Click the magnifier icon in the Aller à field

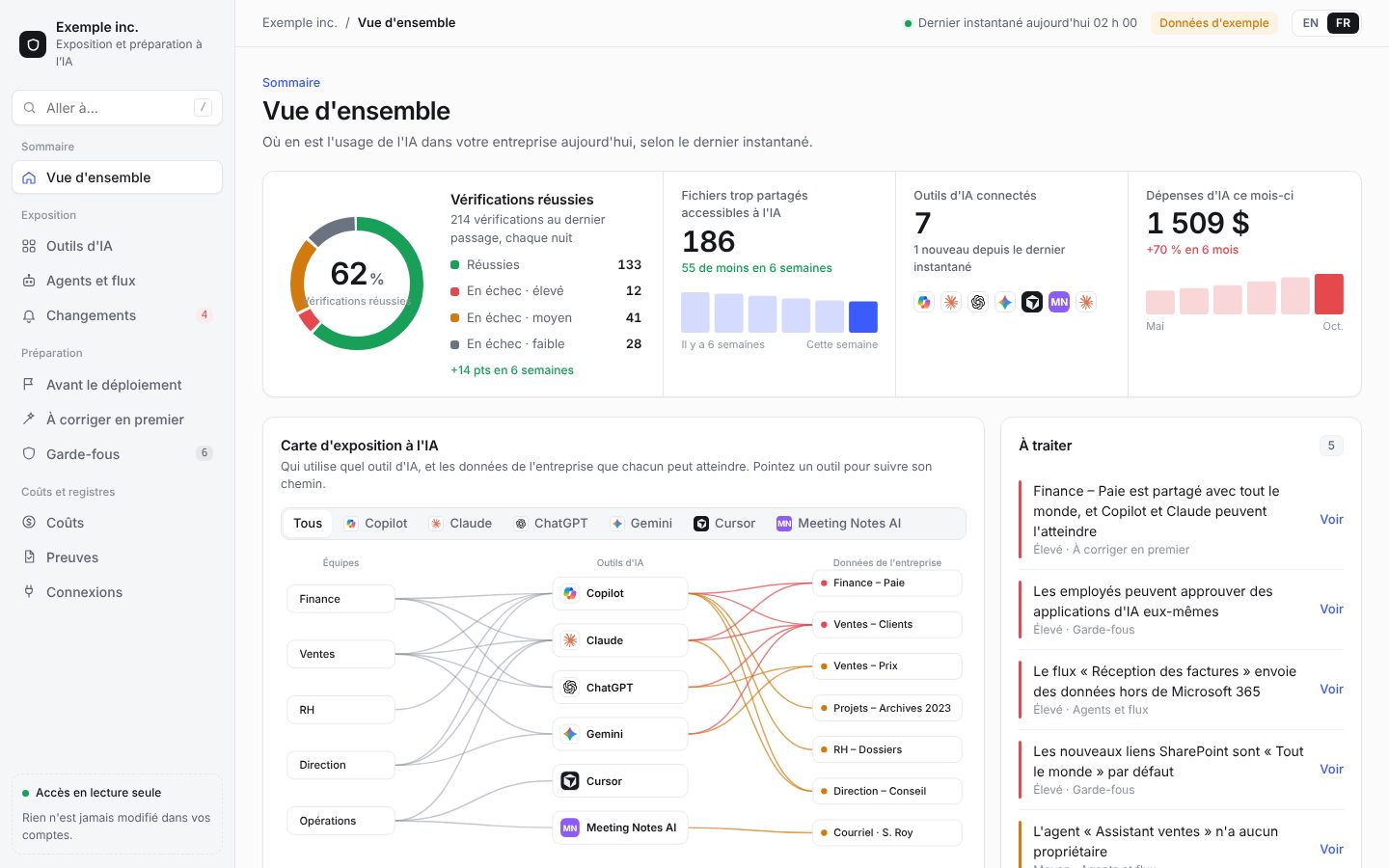pos(30,108)
